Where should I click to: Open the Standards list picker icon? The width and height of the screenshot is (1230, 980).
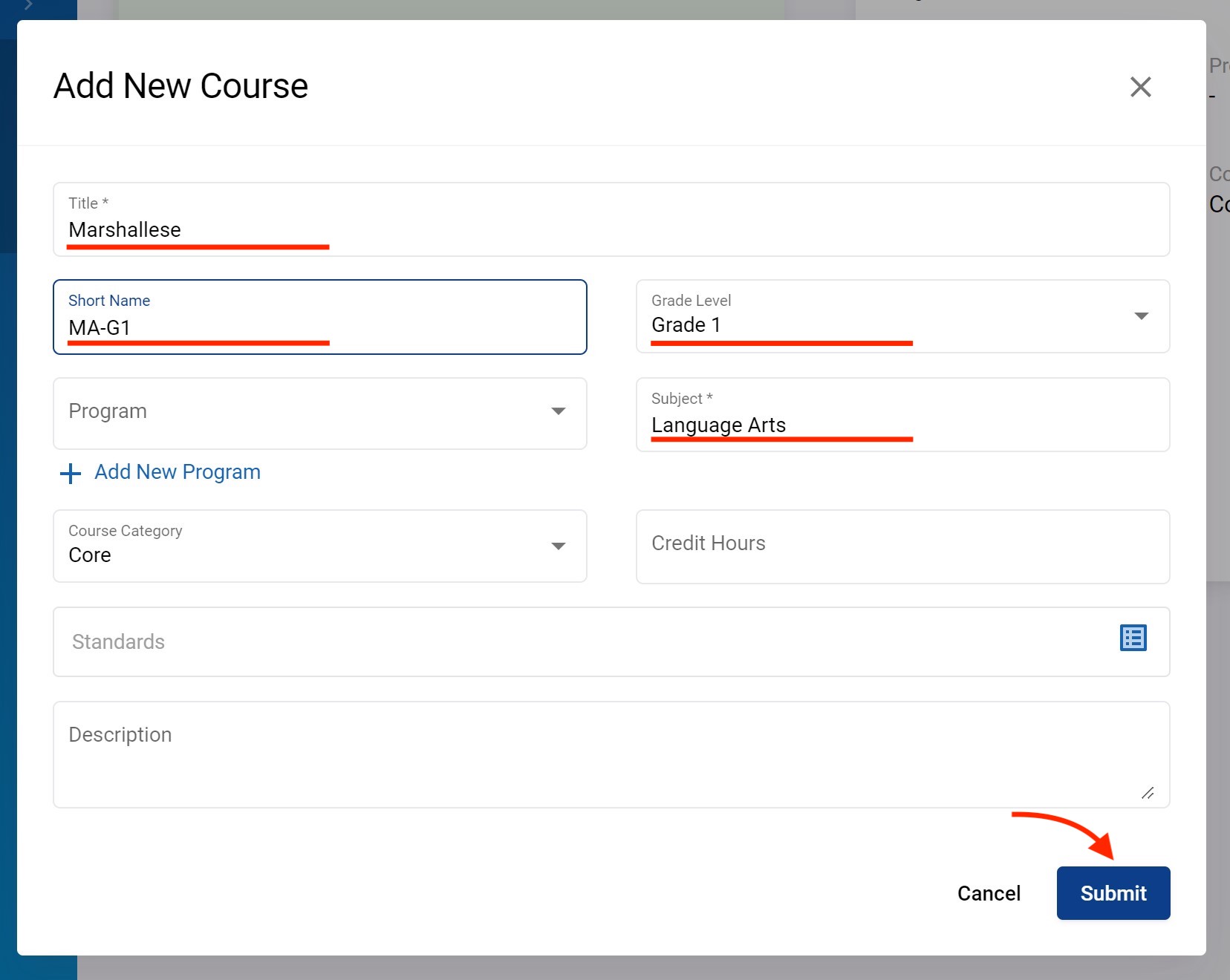click(1133, 638)
